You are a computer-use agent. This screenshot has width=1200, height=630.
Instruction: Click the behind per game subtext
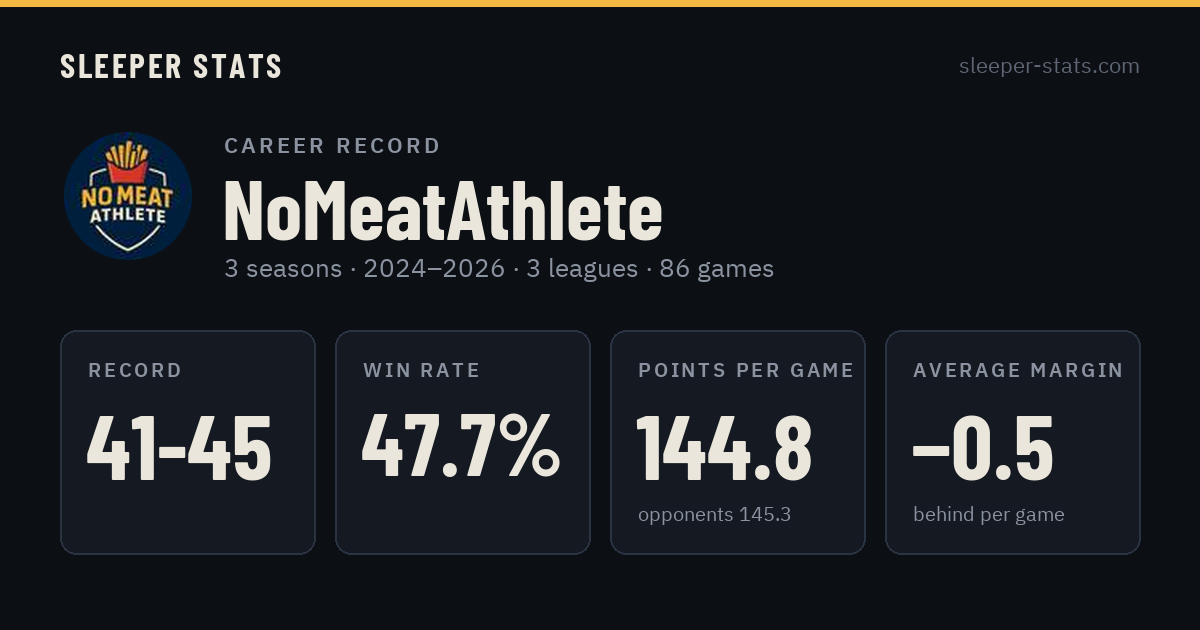989,515
